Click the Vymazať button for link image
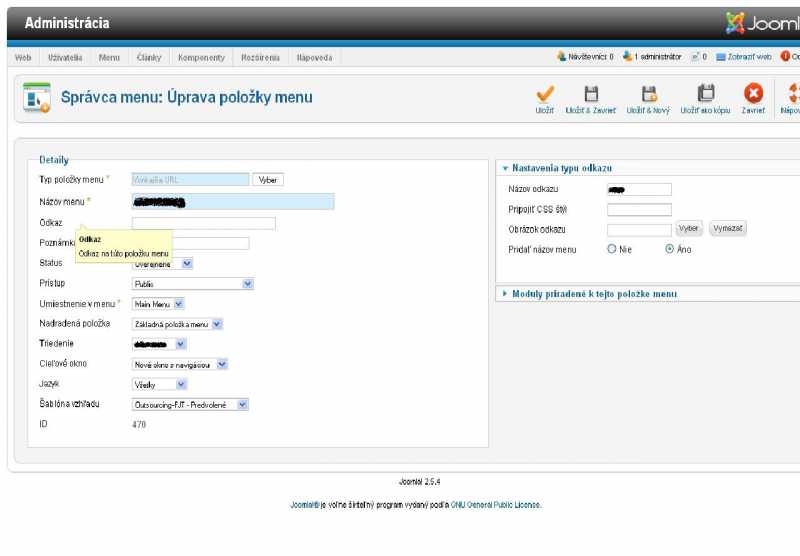800x556 pixels. coord(728,229)
